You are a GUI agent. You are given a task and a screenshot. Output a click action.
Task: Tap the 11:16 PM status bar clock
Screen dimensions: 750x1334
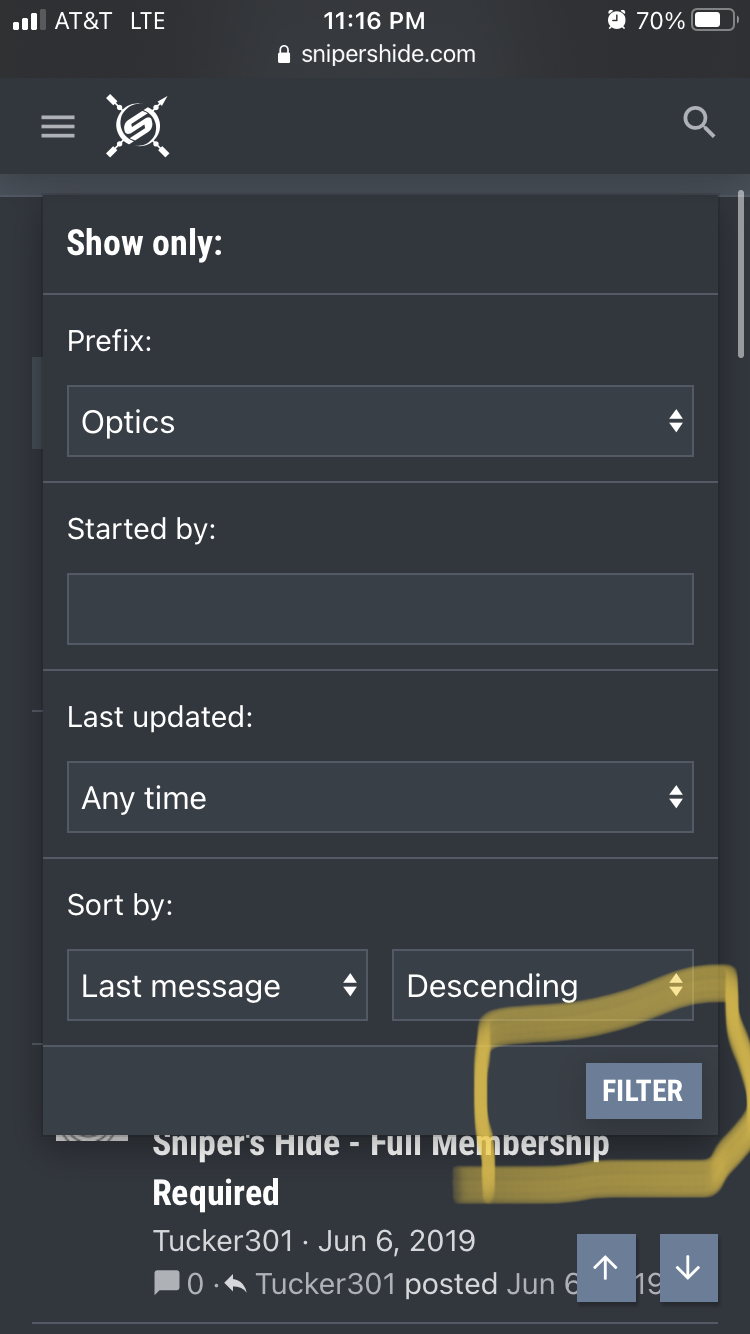[x=374, y=20]
